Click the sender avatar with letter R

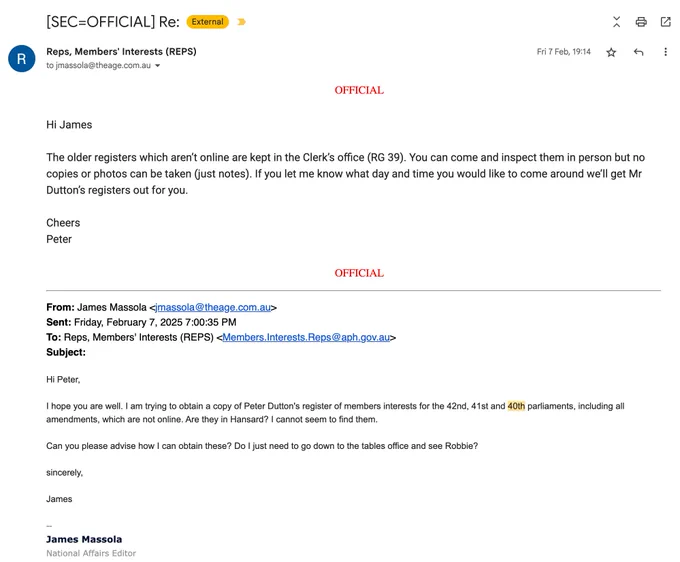22,59
